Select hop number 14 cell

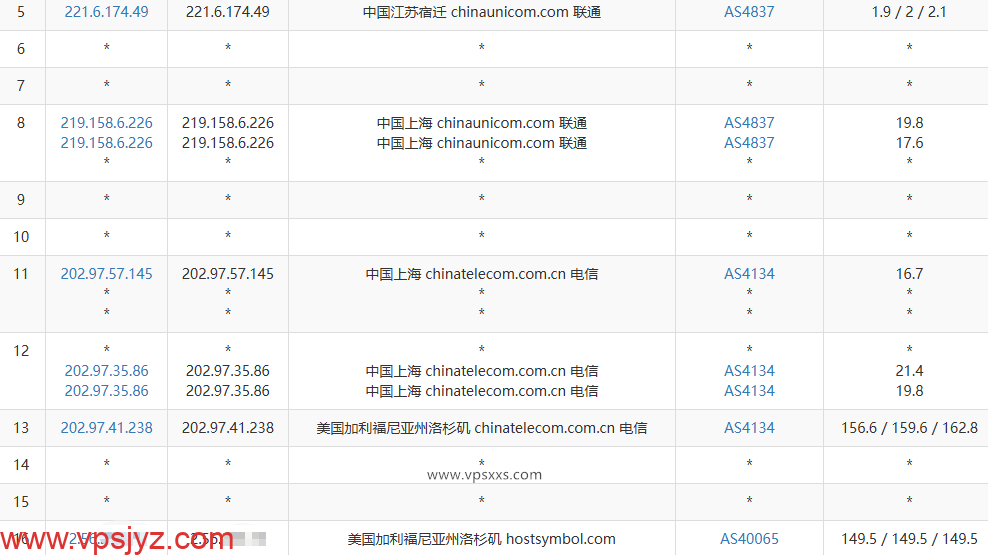click(21, 465)
